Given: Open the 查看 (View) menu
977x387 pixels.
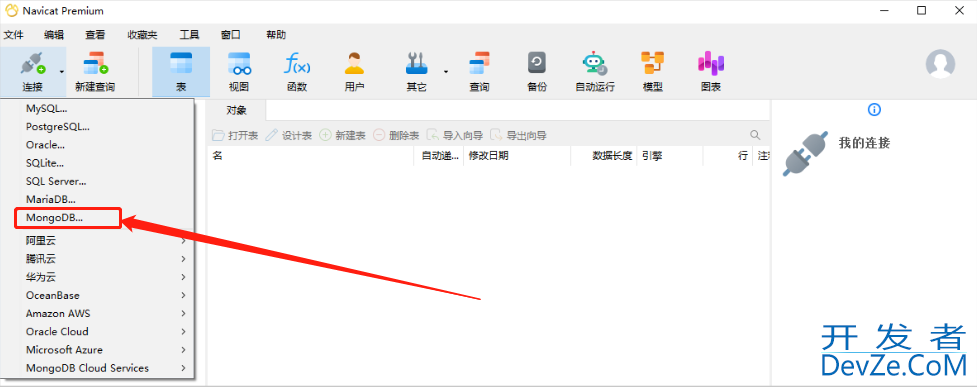Looking at the screenshot, I should (95, 35).
